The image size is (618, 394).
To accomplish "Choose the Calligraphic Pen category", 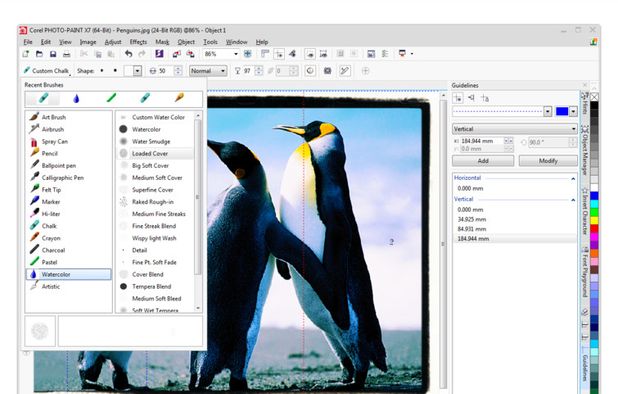I will pyautogui.click(x=69, y=178).
